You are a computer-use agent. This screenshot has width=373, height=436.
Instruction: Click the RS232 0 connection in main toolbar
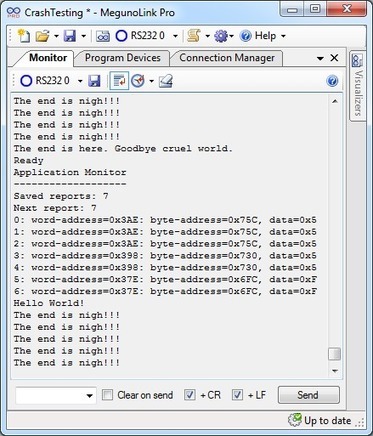click(x=140, y=36)
